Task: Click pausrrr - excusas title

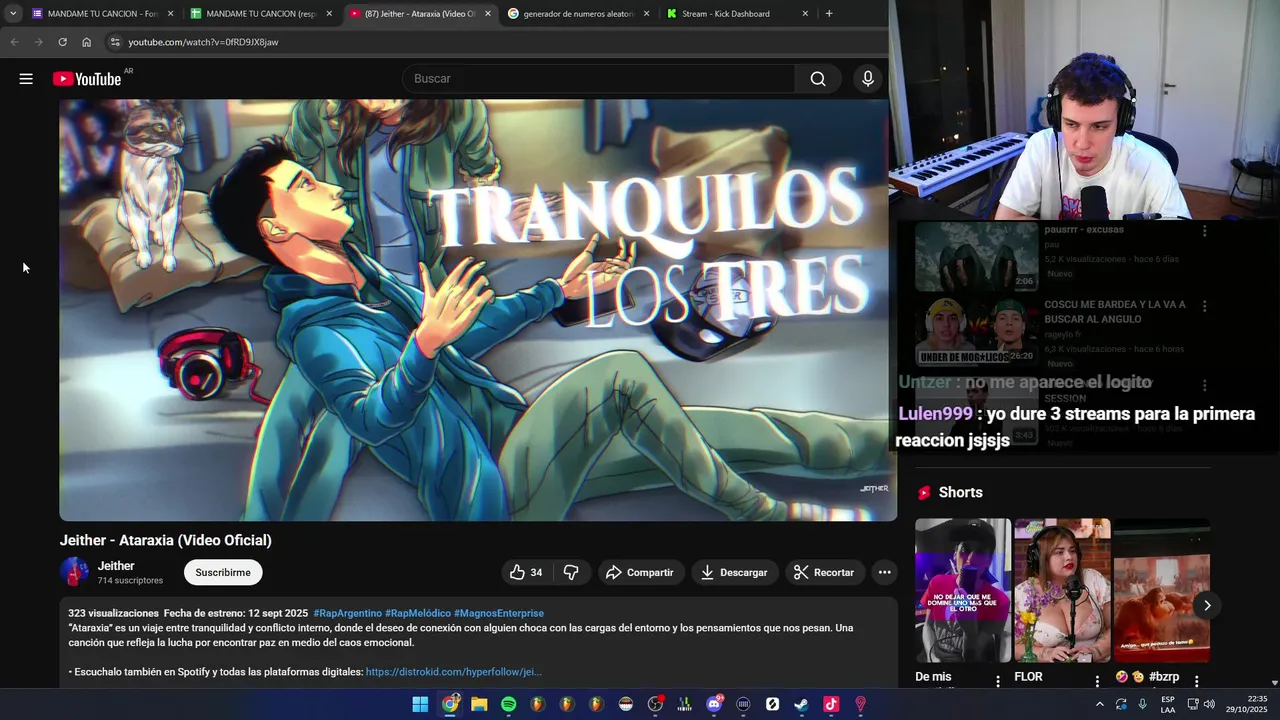Action: (1084, 229)
